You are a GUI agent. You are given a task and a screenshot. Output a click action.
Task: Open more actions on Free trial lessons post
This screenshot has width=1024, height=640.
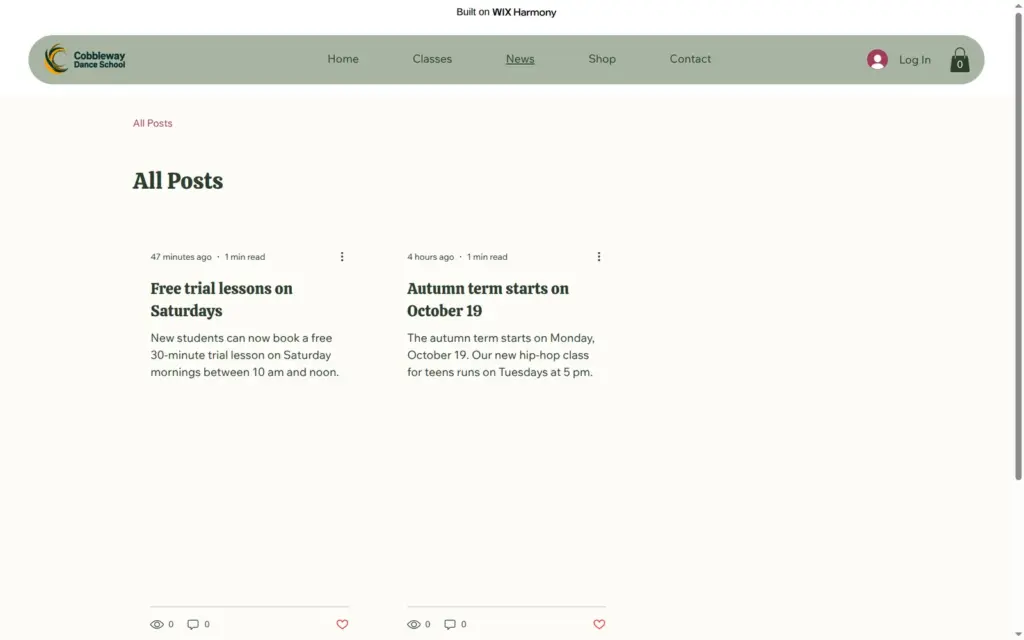(342, 257)
